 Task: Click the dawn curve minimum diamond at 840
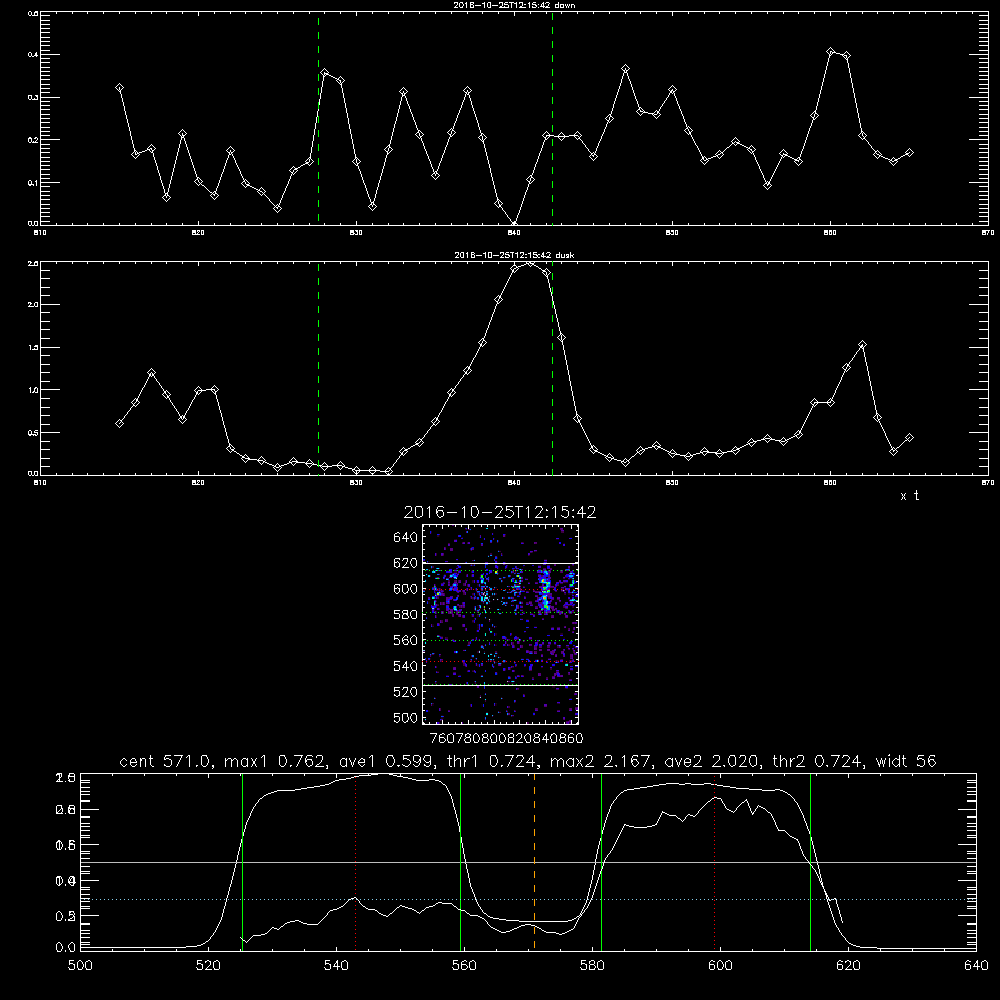(514, 223)
